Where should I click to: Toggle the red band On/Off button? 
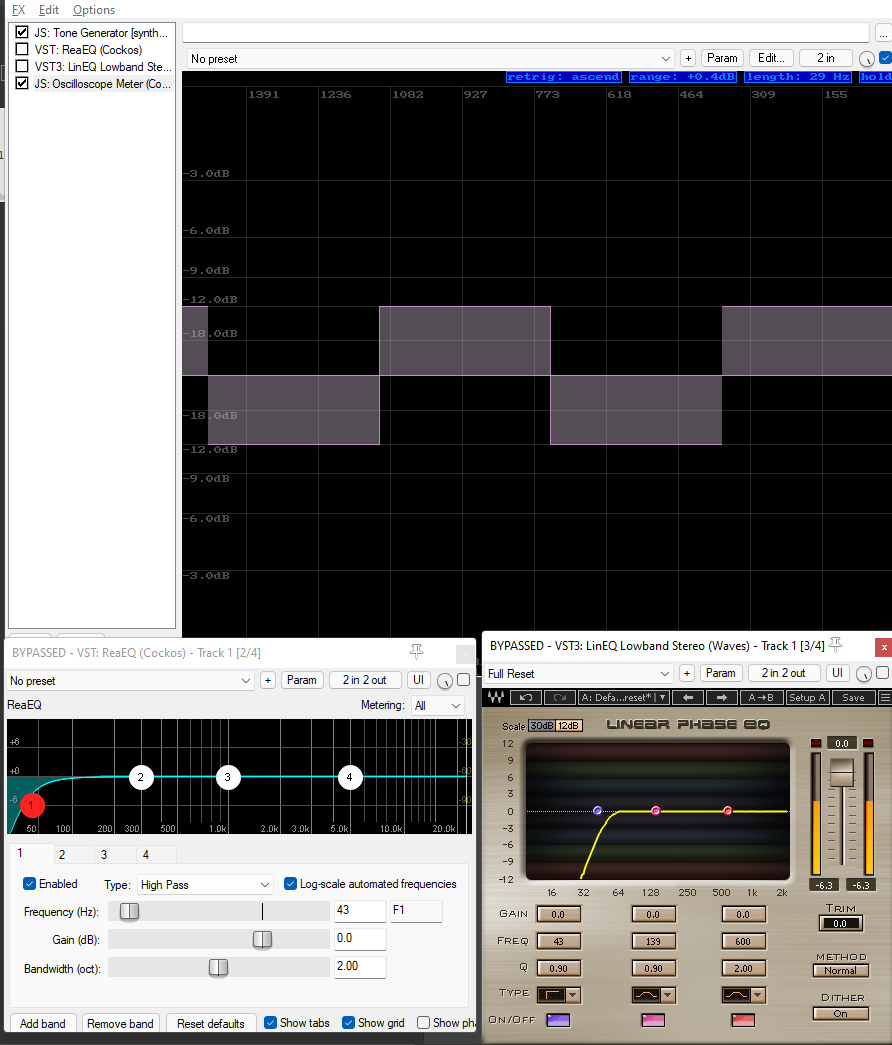(743, 1020)
